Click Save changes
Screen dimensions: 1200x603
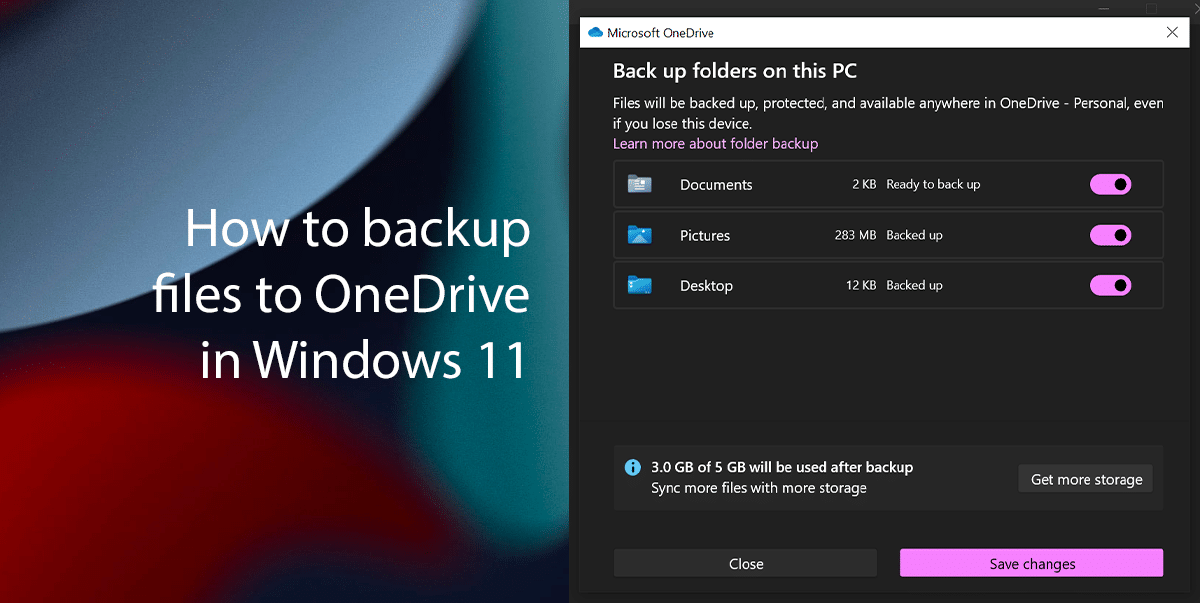[x=1031, y=563]
